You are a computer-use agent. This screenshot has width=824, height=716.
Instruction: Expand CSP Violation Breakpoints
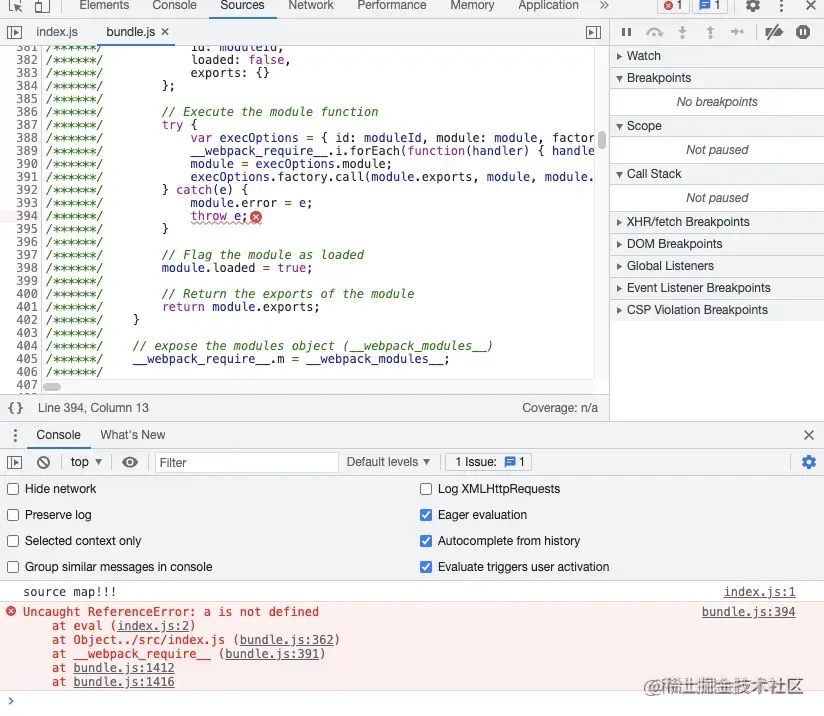[x=717, y=310]
